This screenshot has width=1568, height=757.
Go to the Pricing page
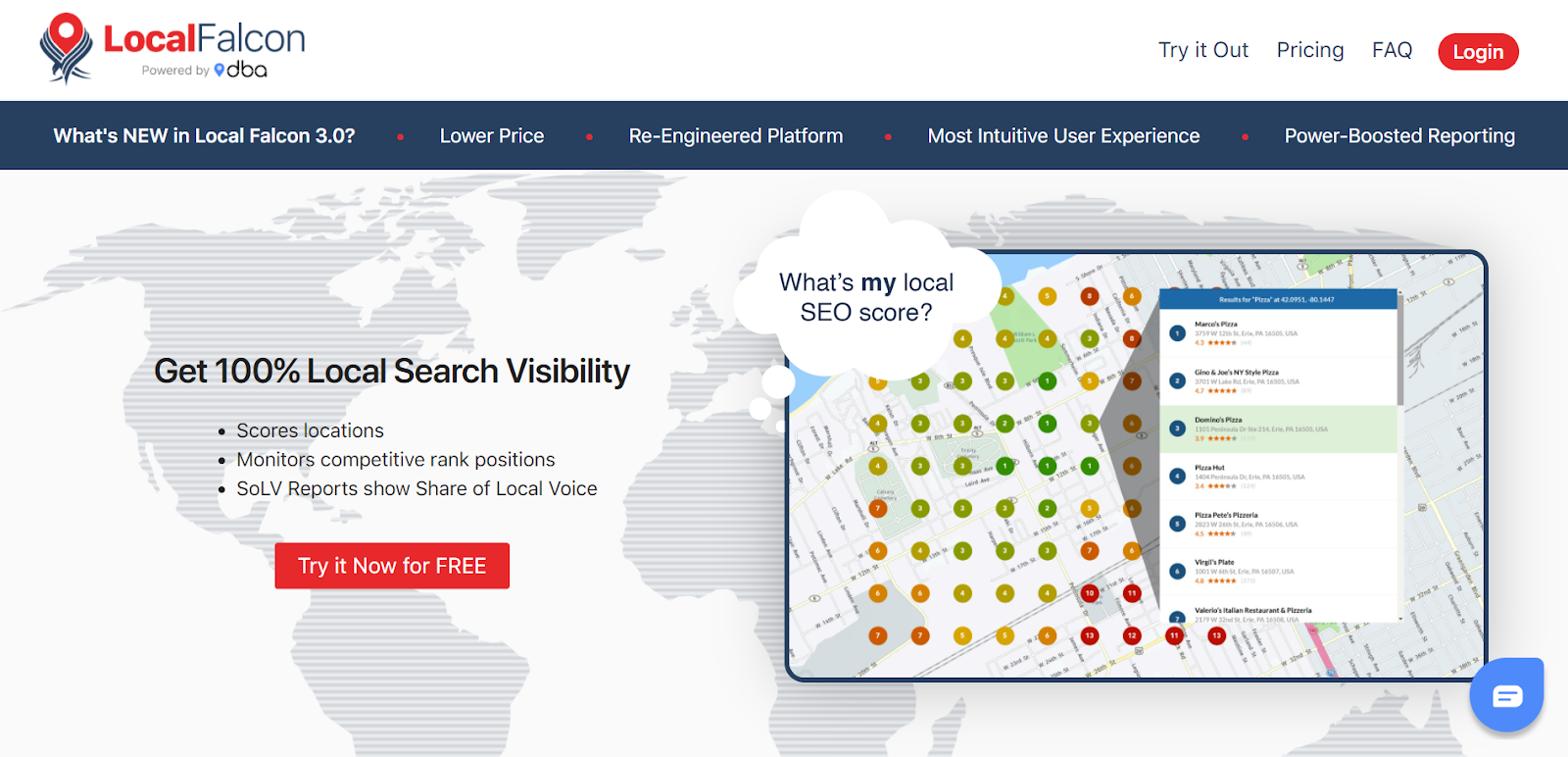coord(1310,50)
